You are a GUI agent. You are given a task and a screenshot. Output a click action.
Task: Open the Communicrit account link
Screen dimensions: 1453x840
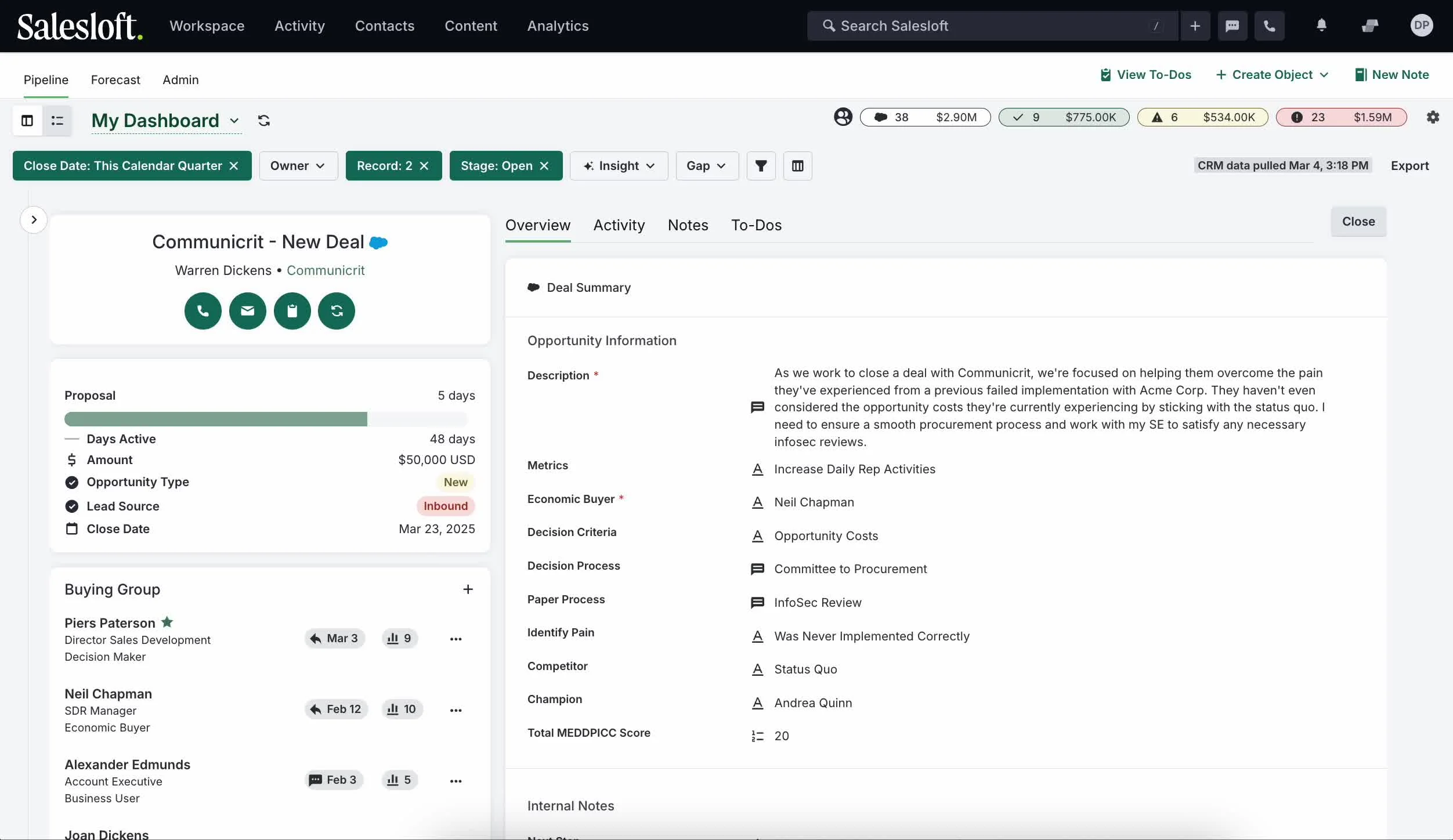326,270
